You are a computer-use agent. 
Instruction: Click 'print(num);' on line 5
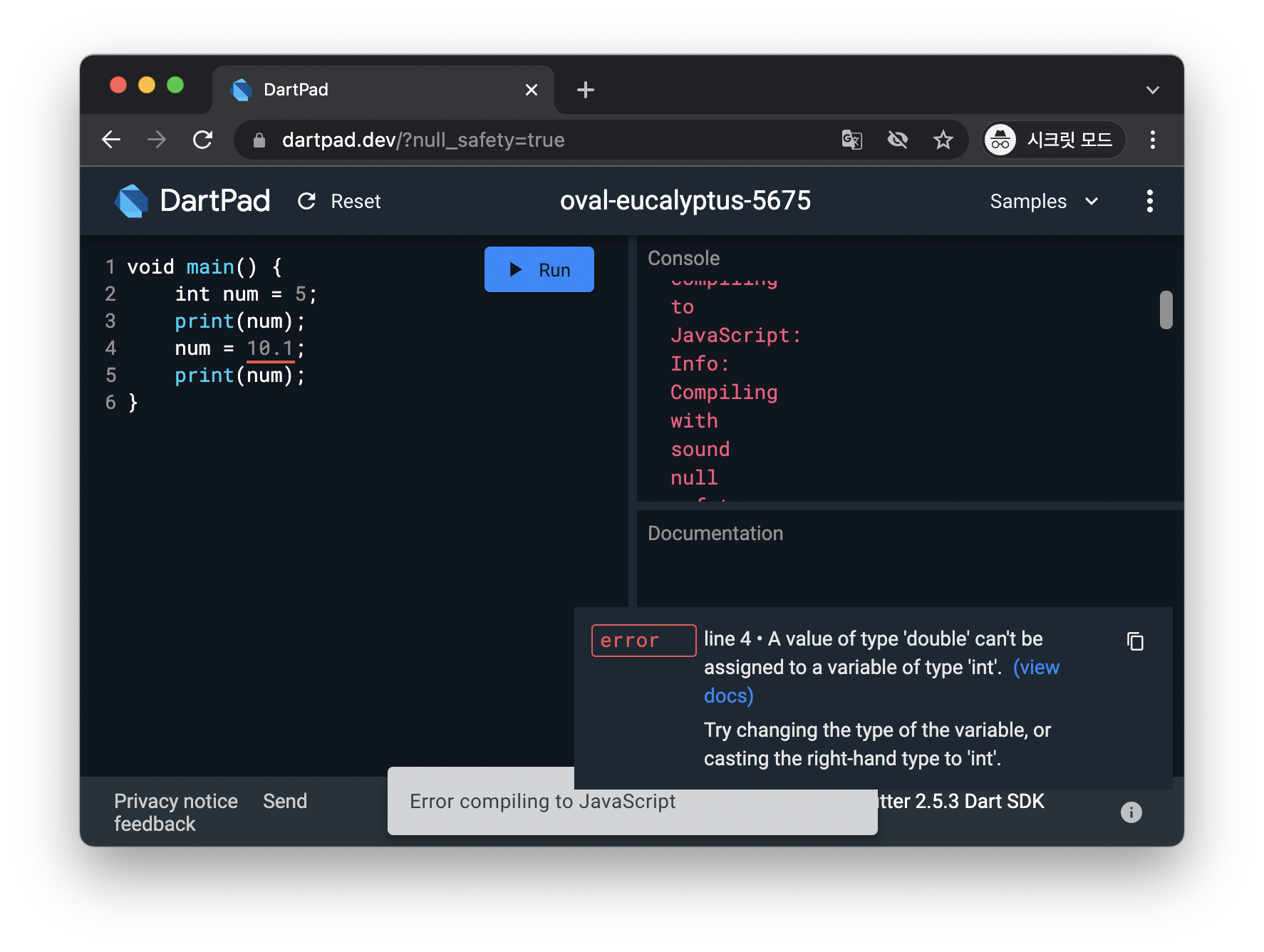pos(240,376)
